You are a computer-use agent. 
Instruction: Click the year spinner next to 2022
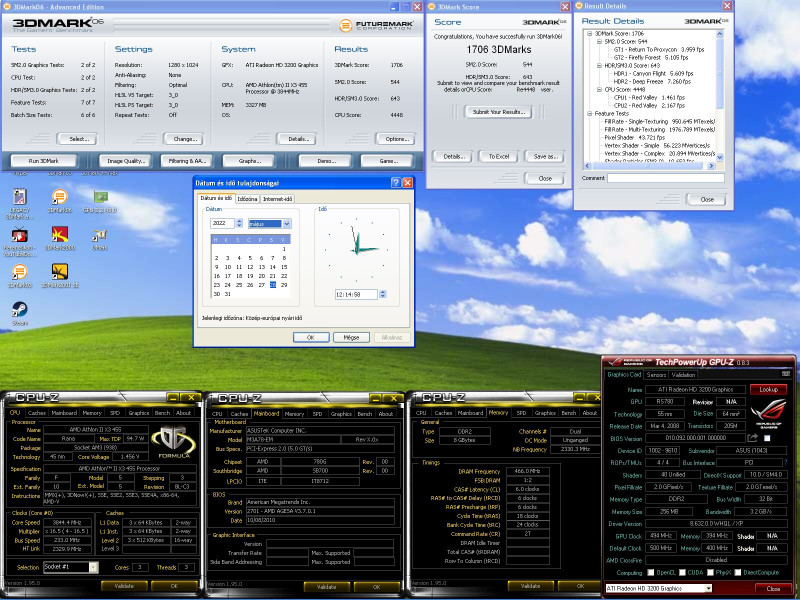pyautogui.click(x=239, y=223)
